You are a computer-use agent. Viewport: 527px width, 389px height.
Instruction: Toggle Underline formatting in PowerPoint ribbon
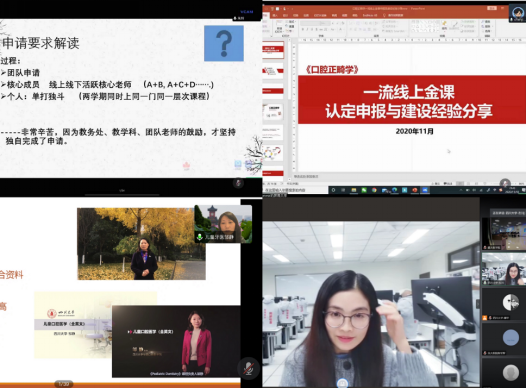click(312, 29)
